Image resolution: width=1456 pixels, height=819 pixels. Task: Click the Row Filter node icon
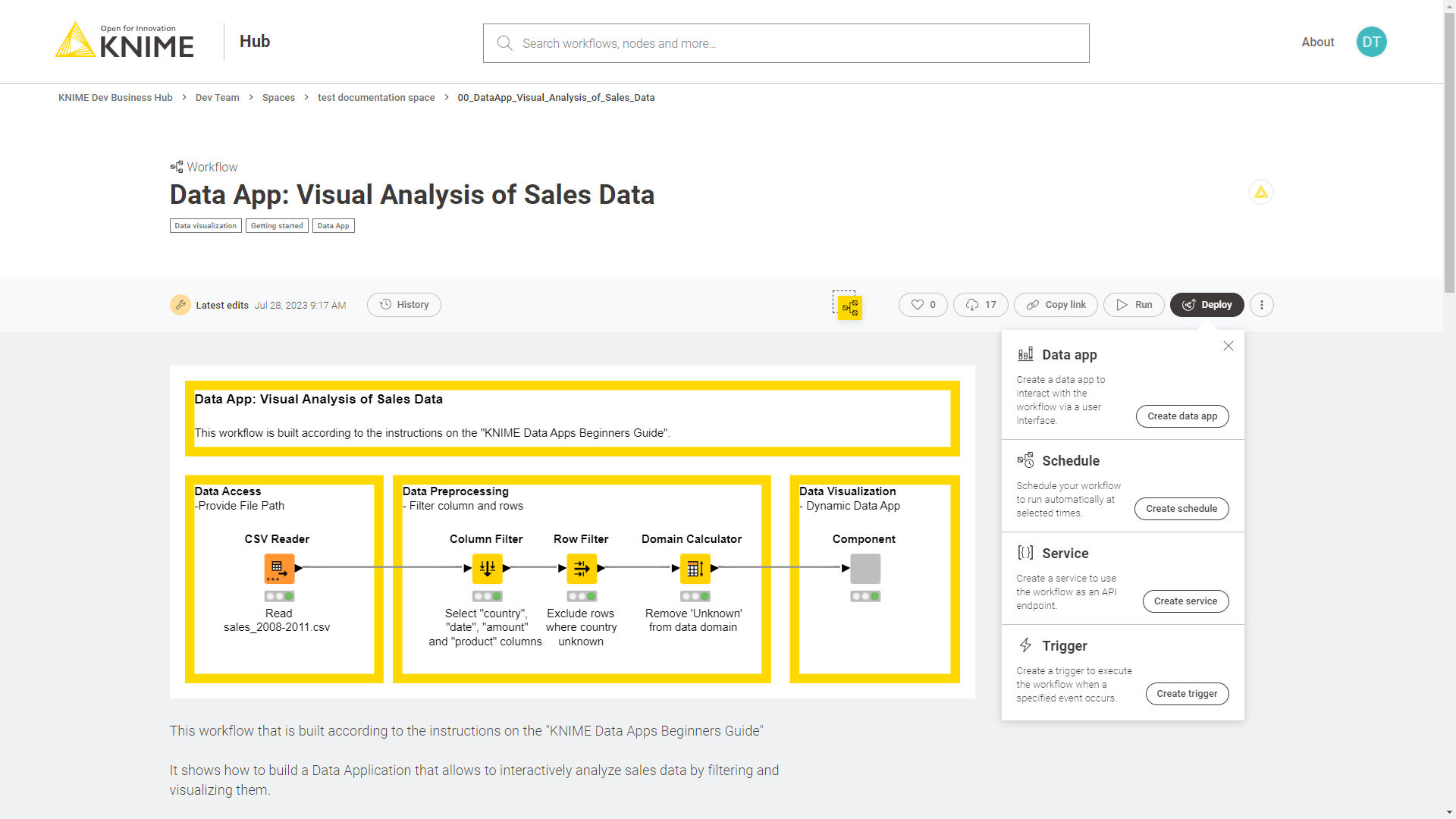click(x=582, y=568)
